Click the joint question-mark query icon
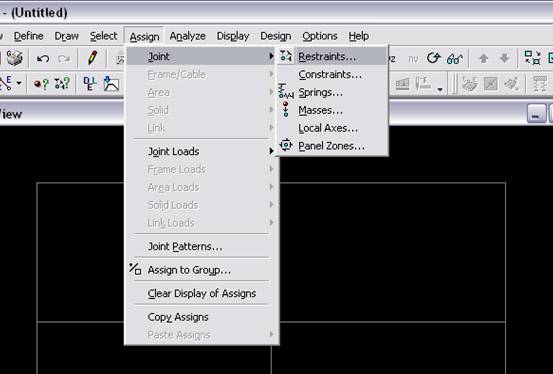 click(x=62, y=84)
